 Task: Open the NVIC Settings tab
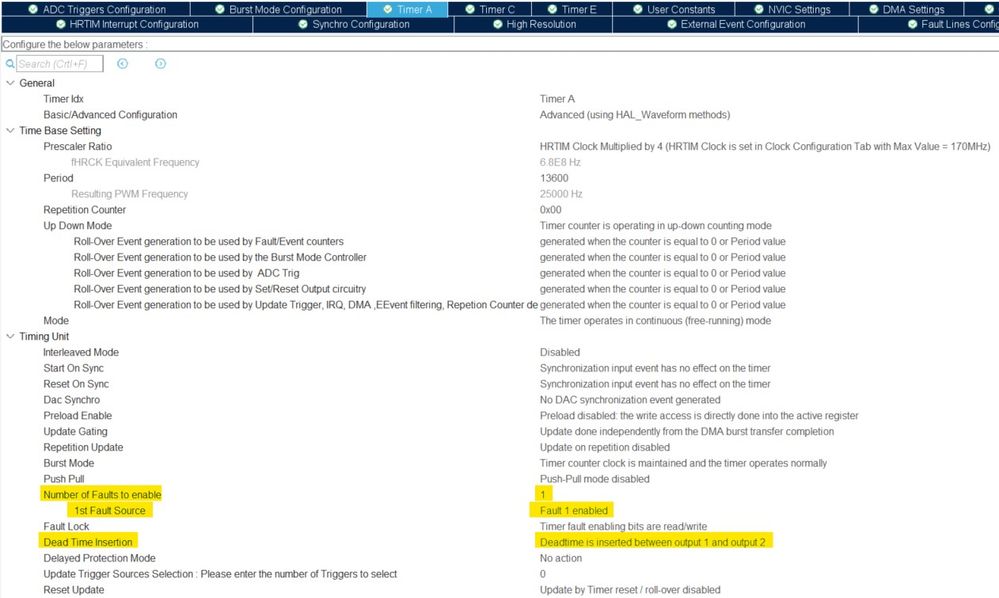[x=792, y=9]
